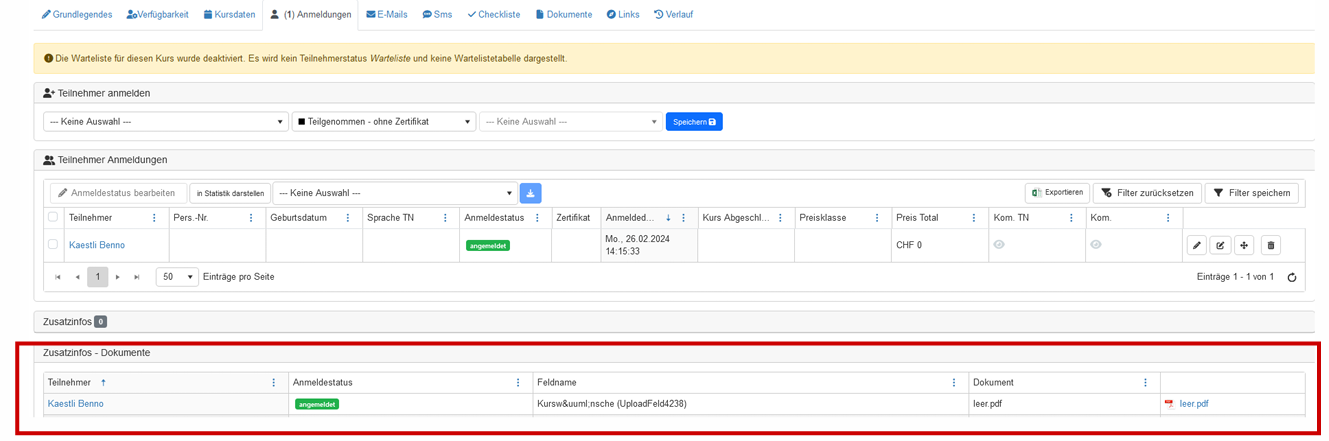The image size is (1329, 441).
Task: Click the pencil edit icon for Kaestli Benno
Action: (x=1197, y=245)
